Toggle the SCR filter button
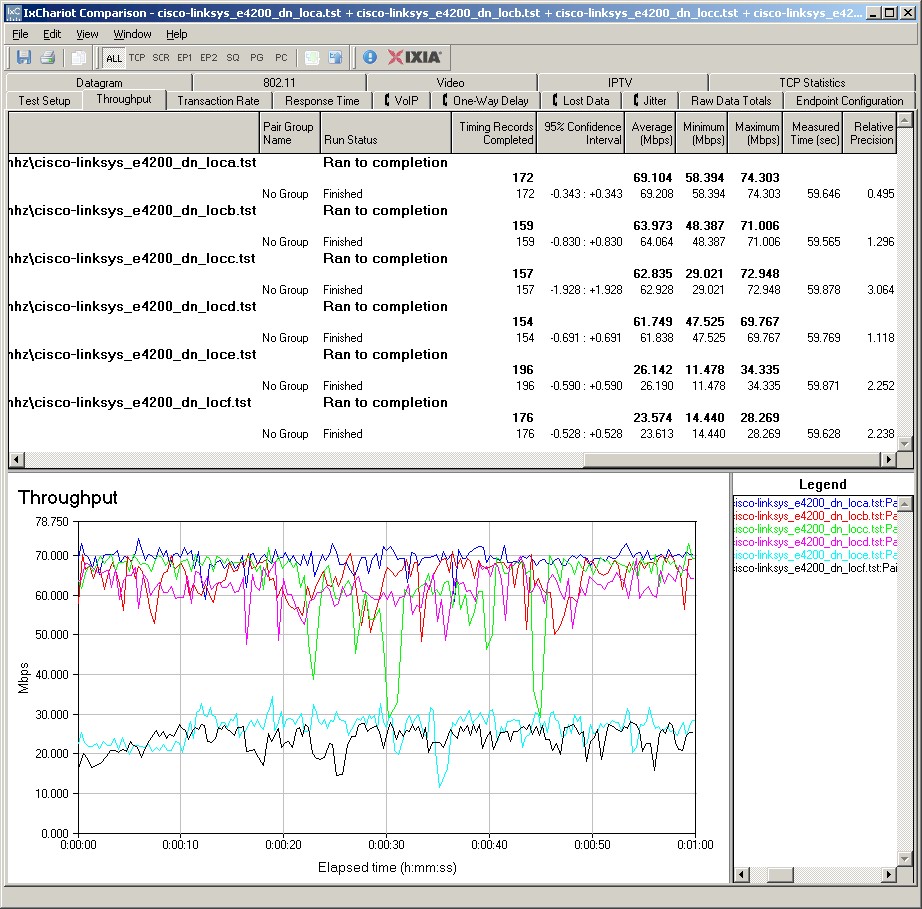This screenshot has width=922, height=909. click(161, 58)
